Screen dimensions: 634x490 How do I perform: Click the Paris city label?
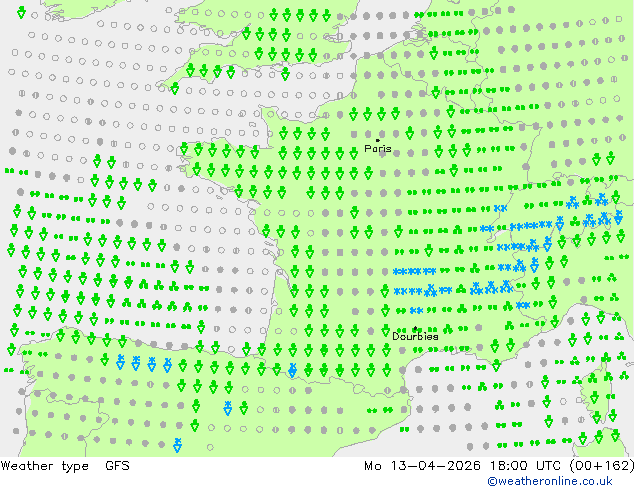[x=378, y=149]
